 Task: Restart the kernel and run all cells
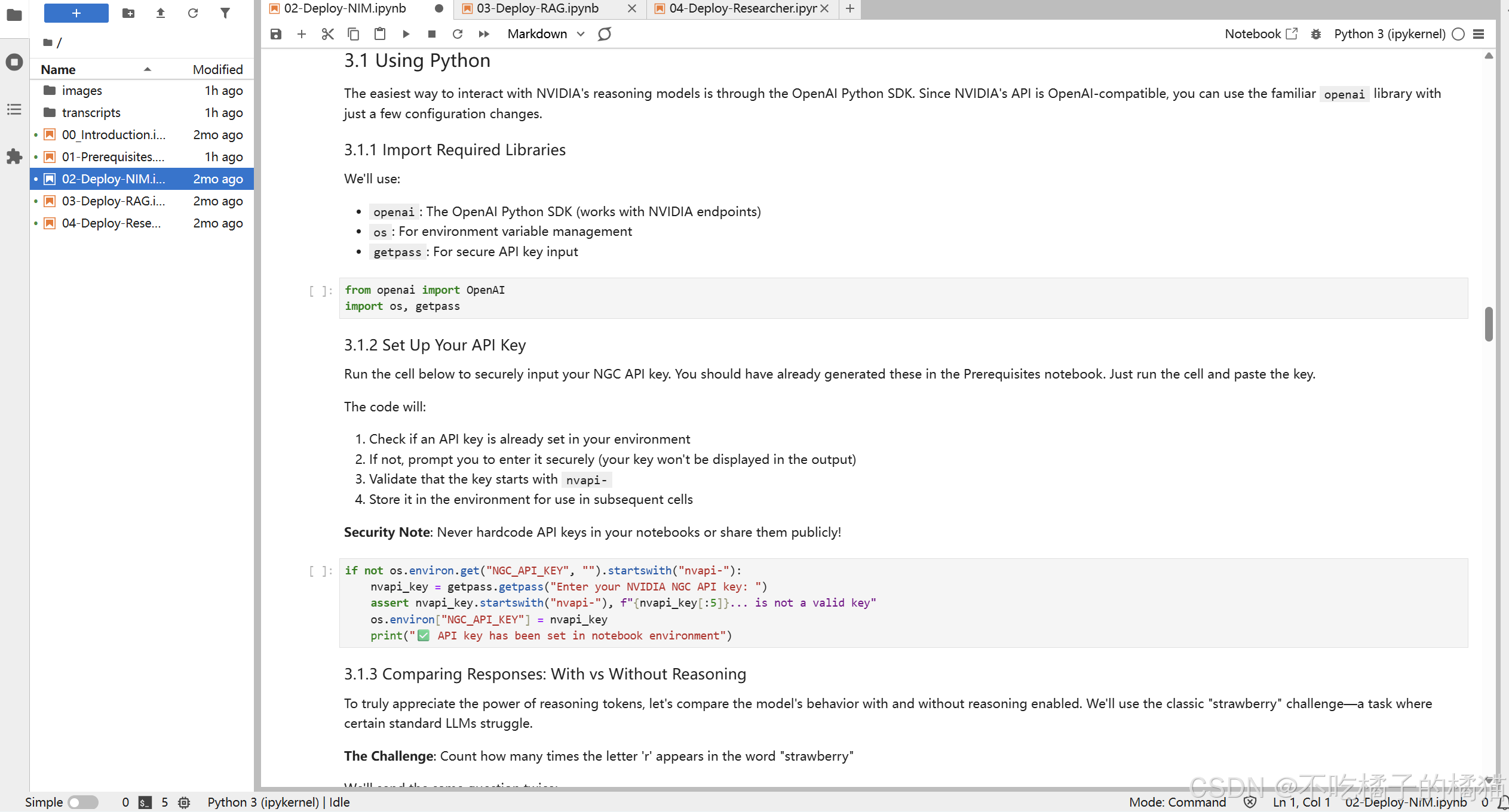[x=484, y=34]
